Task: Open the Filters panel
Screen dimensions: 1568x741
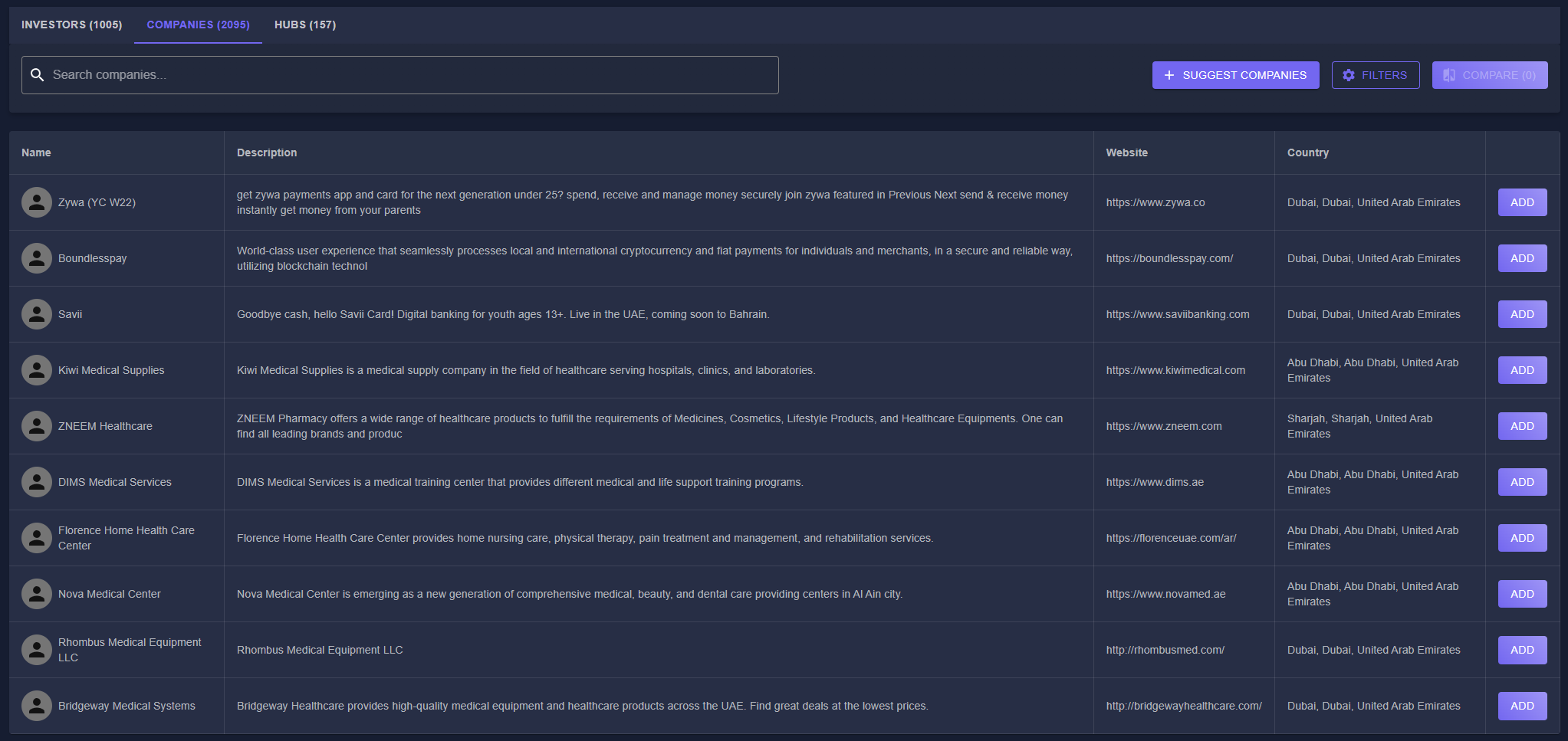Action: (x=1375, y=75)
